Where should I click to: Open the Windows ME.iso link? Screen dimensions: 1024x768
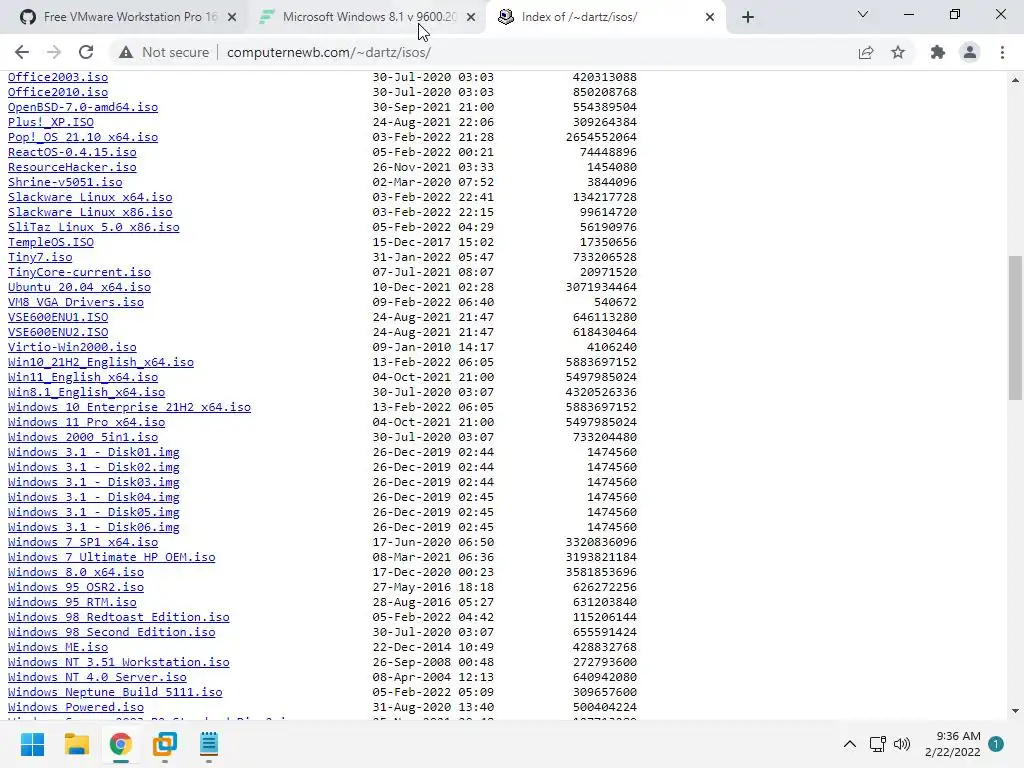(58, 648)
